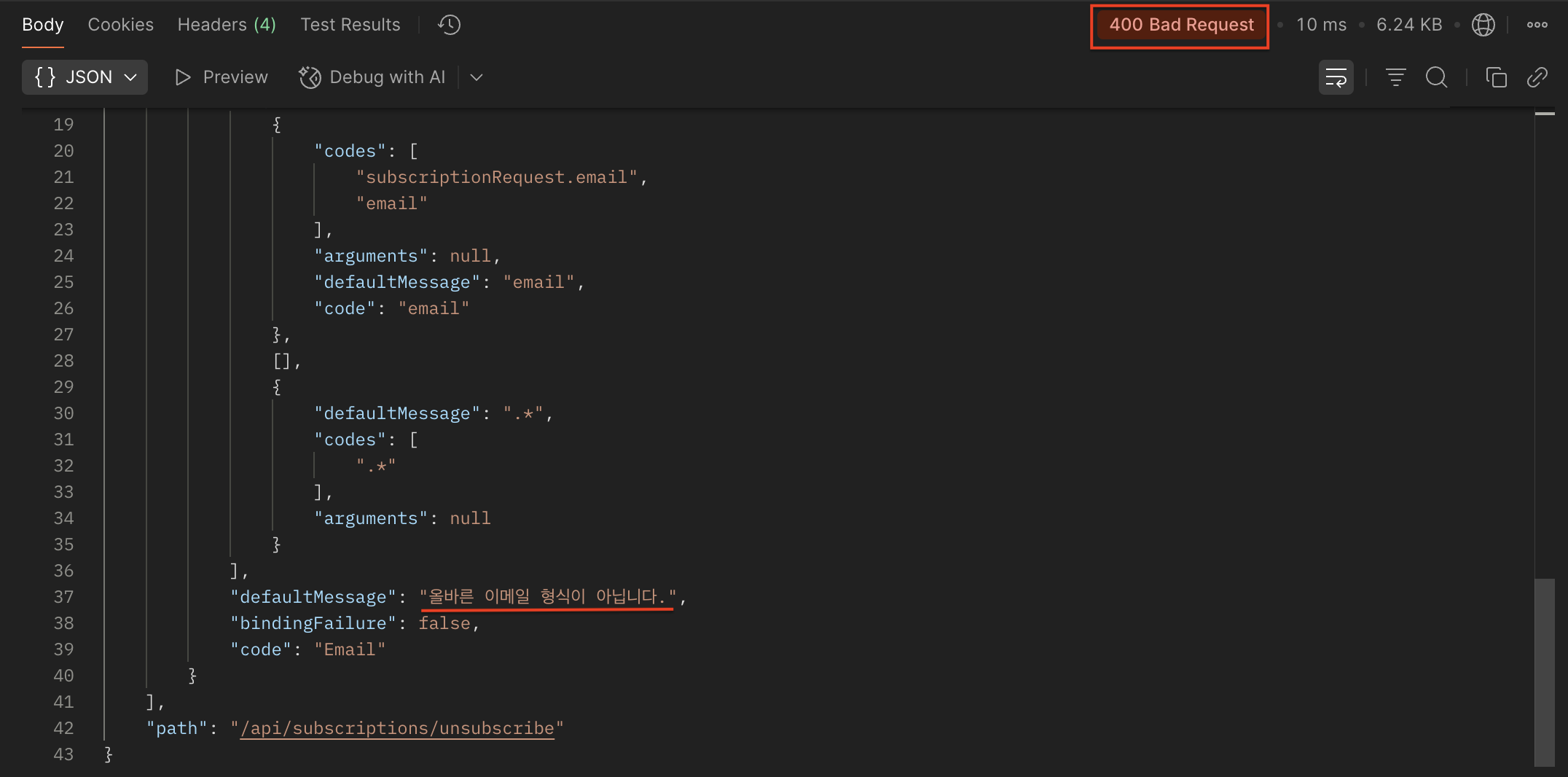
Task: Expand the JSON format dropdown
Action: click(x=85, y=77)
